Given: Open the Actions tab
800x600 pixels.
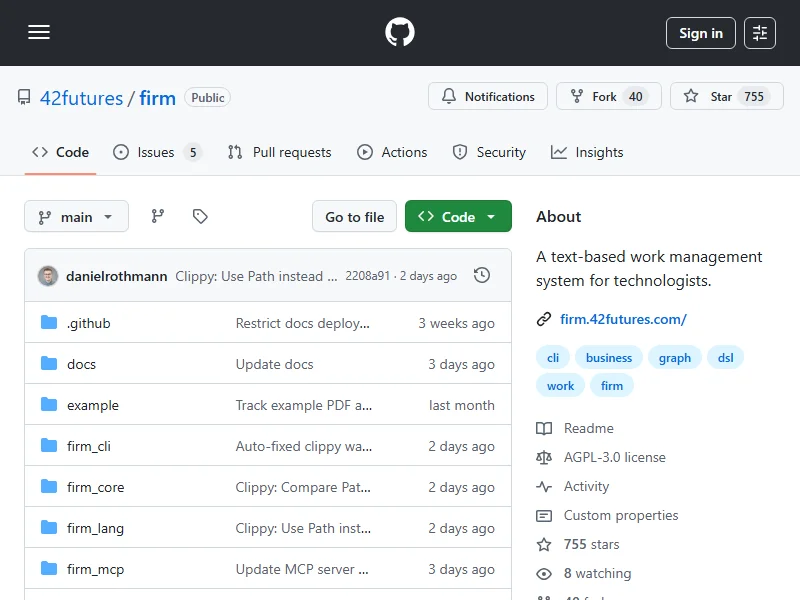Looking at the screenshot, I should pyautogui.click(x=393, y=152).
